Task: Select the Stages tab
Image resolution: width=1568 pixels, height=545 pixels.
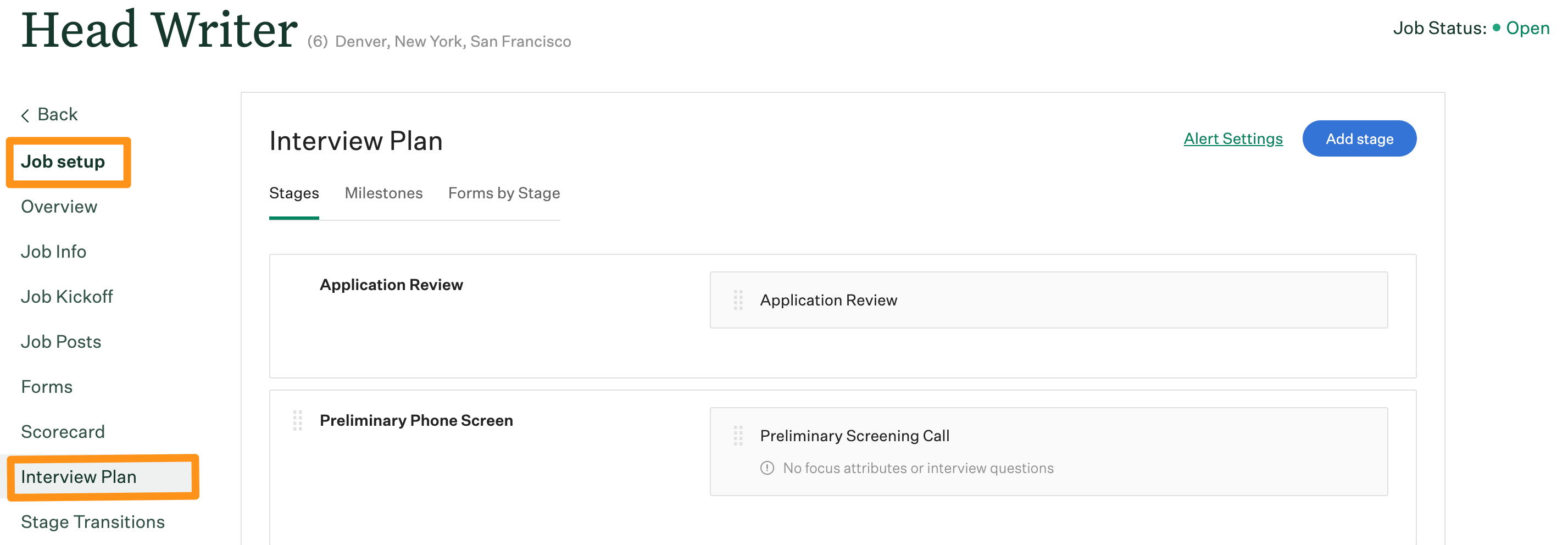Action: tap(294, 193)
